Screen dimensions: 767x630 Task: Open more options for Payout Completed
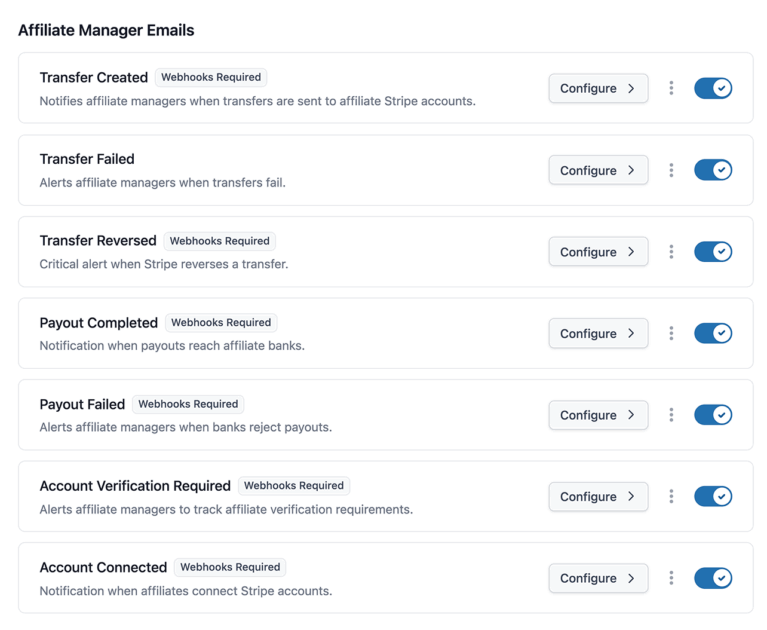[671, 333]
